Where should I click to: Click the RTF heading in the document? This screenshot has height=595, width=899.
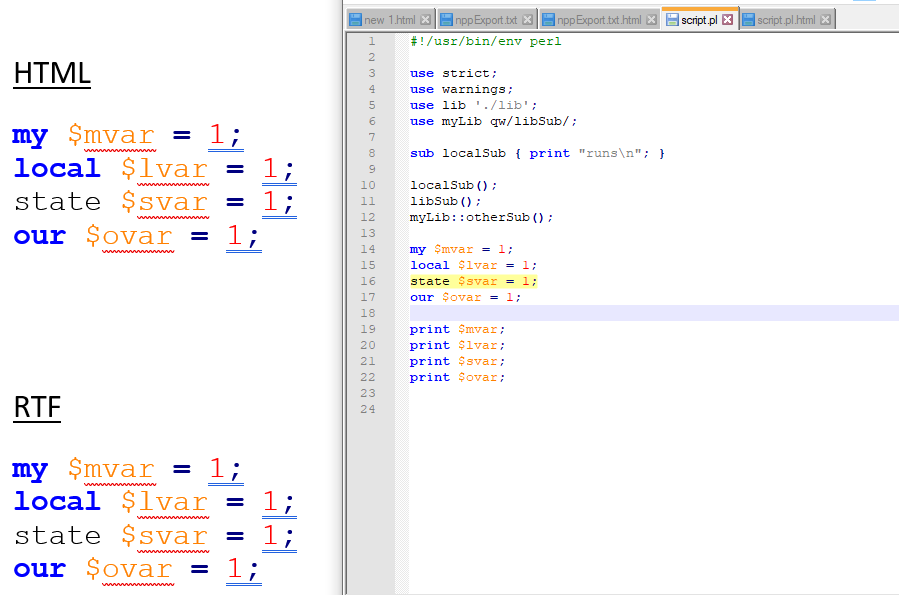point(37,407)
